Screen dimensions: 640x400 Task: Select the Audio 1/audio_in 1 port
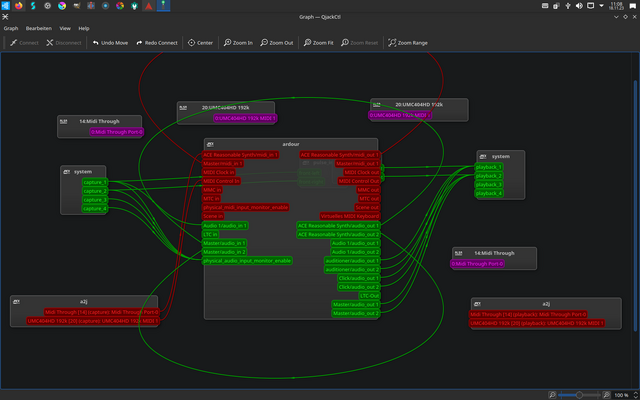[225, 225]
